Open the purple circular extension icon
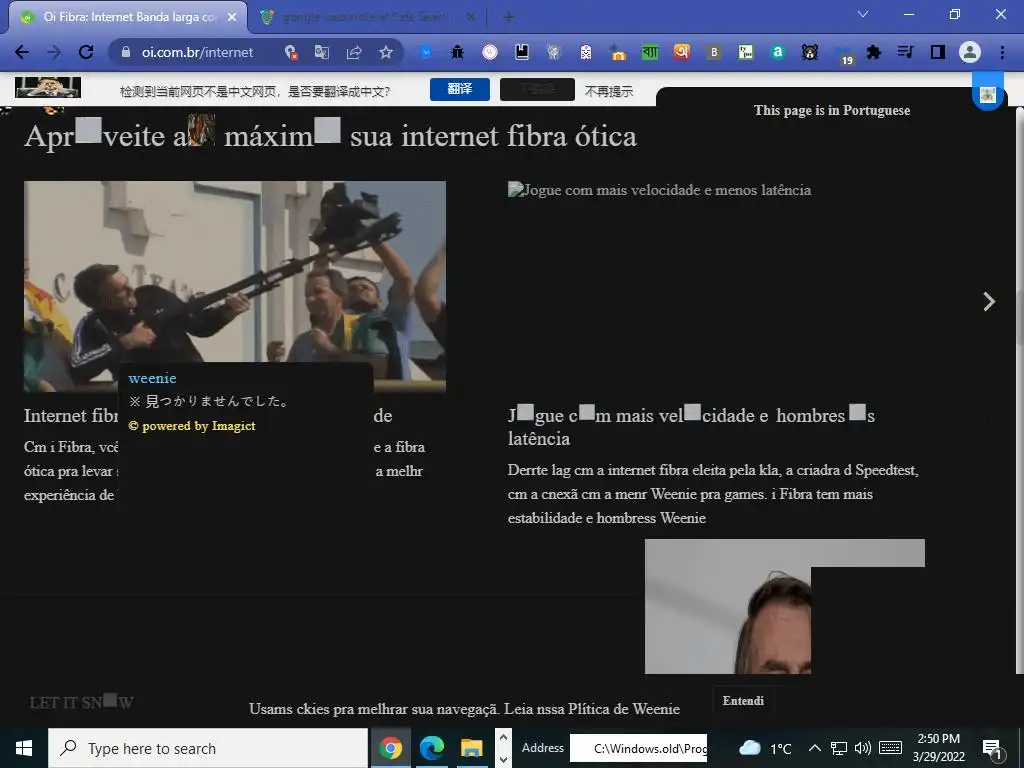The height and width of the screenshot is (768, 1024). (490, 52)
